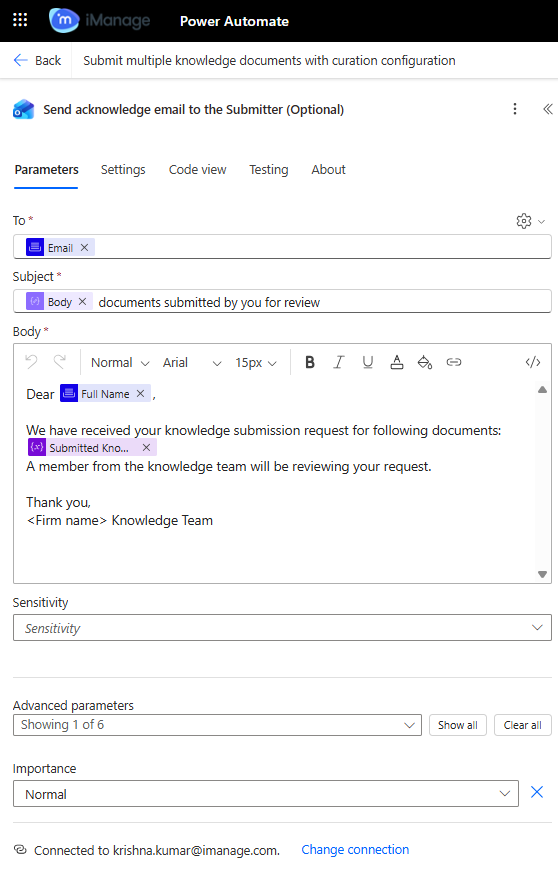The width and height of the screenshot is (558, 871).
Task: Click the Clear all button
Action: click(522, 725)
